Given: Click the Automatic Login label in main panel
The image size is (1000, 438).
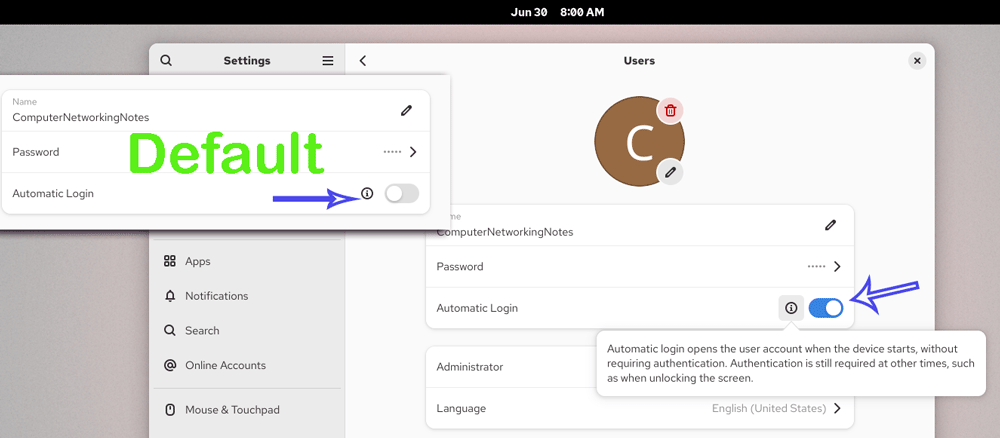Looking at the screenshot, I should (477, 308).
